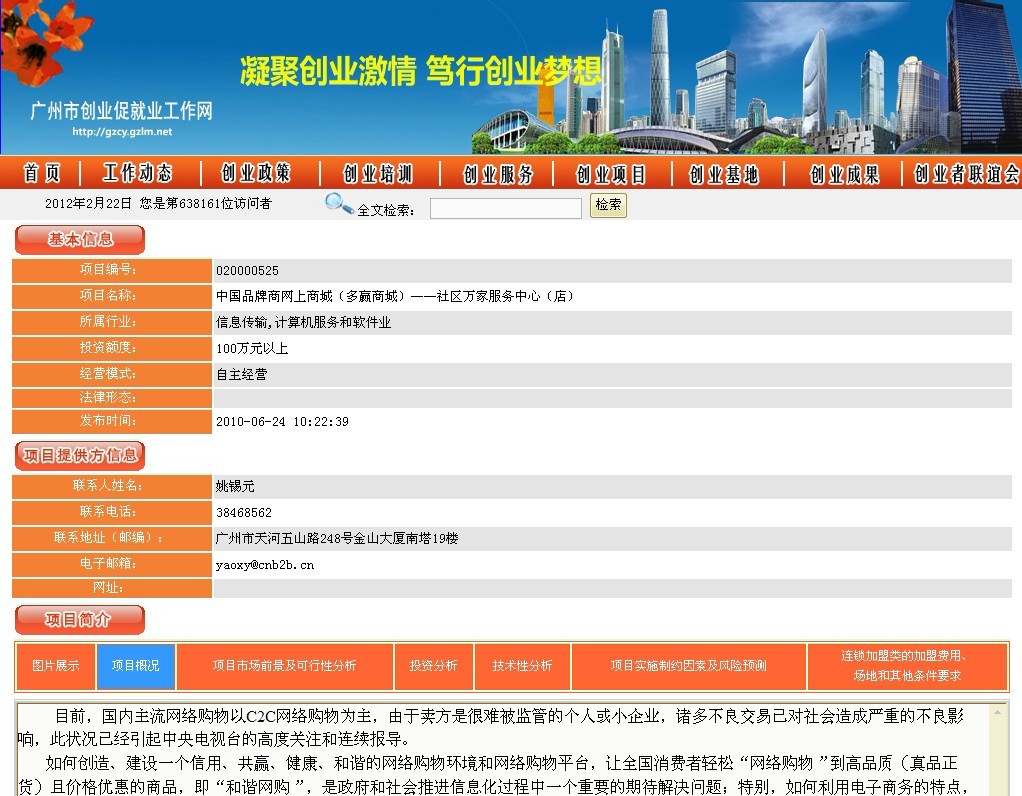Click the magnifying glass search icon
This screenshot has width=1022, height=796.
pos(338,204)
